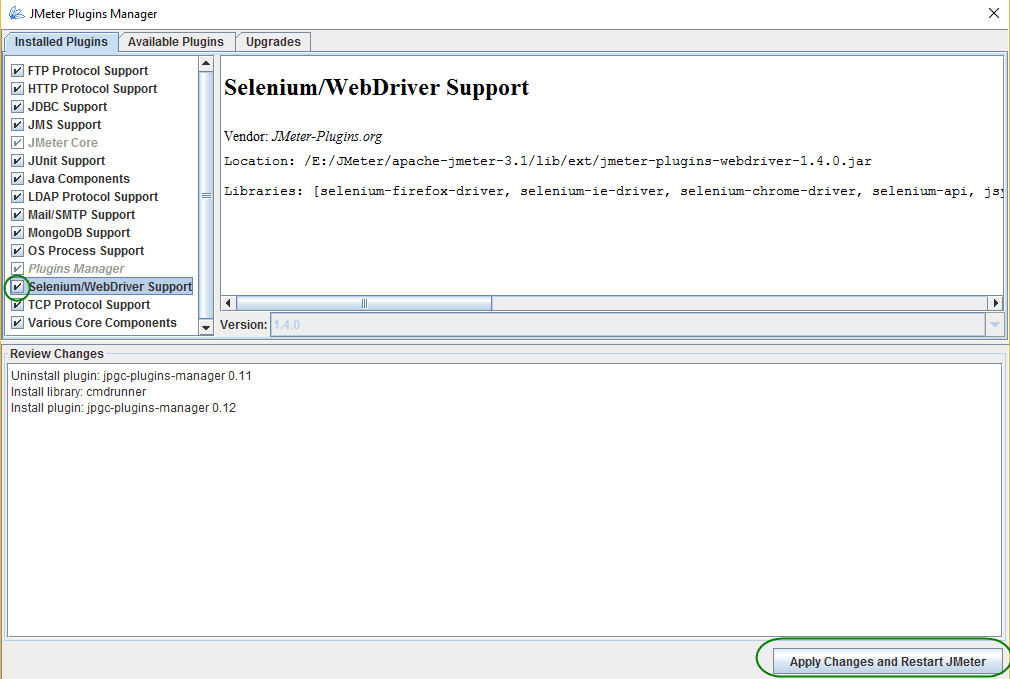Uncheck Various Core Components
The width and height of the screenshot is (1010, 679).
[x=17, y=322]
